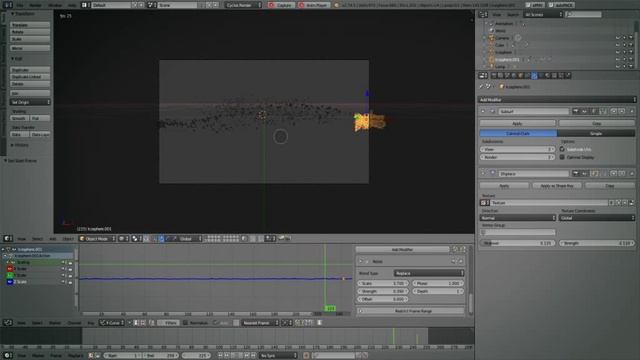Click Apply as Shape Key on Displace

[x=557, y=185]
